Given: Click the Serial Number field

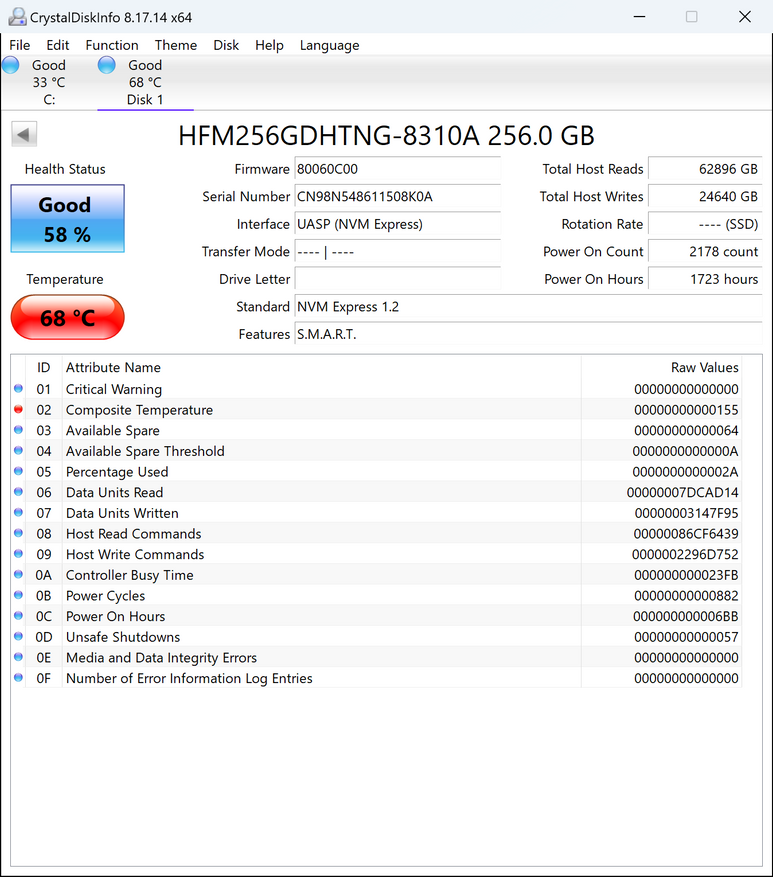Looking at the screenshot, I should coord(397,197).
